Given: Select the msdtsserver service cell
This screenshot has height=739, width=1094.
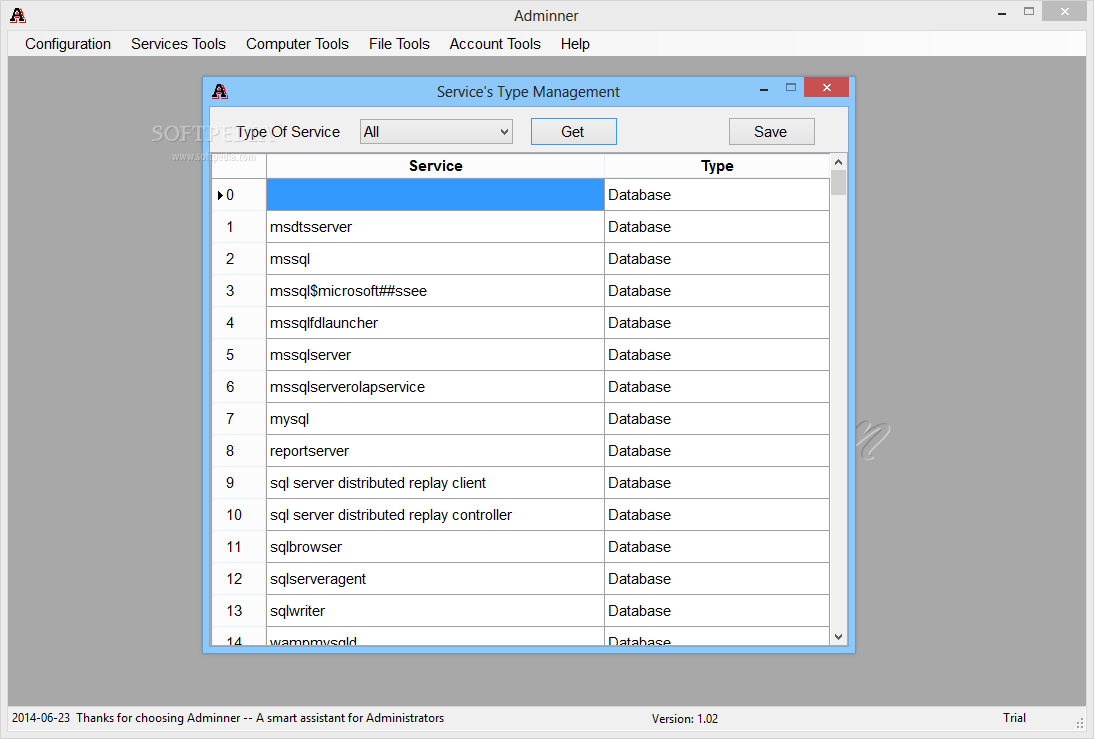Looking at the screenshot, I should click(x=435, y=227).
